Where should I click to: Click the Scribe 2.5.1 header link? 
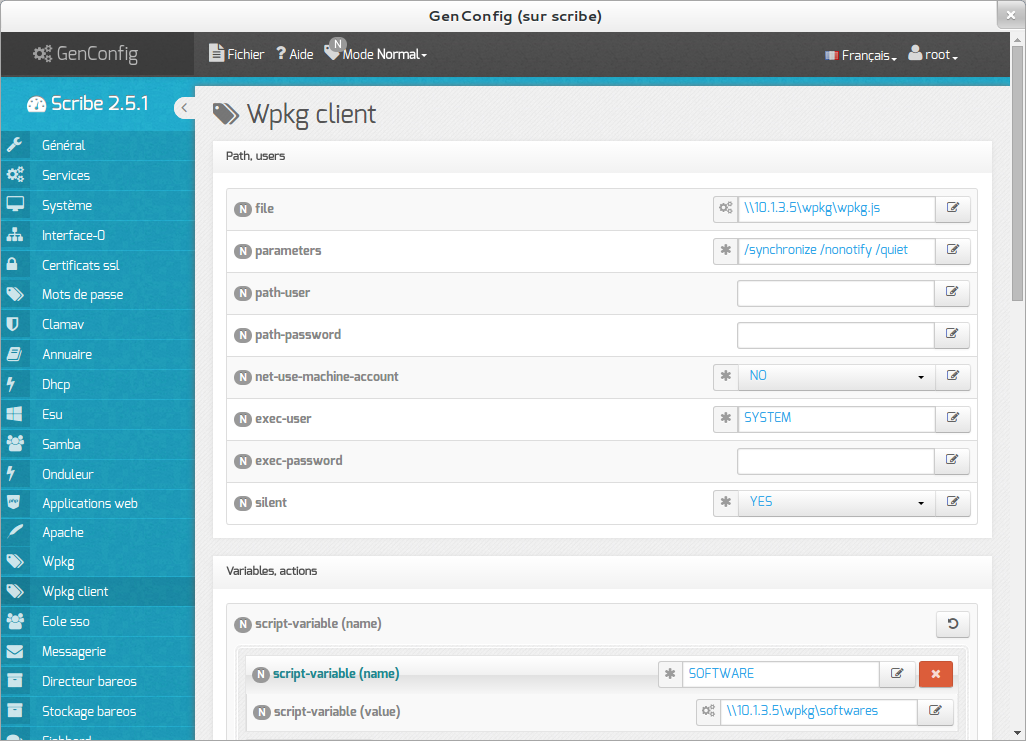pyautogui.click(x=88, y=103)
